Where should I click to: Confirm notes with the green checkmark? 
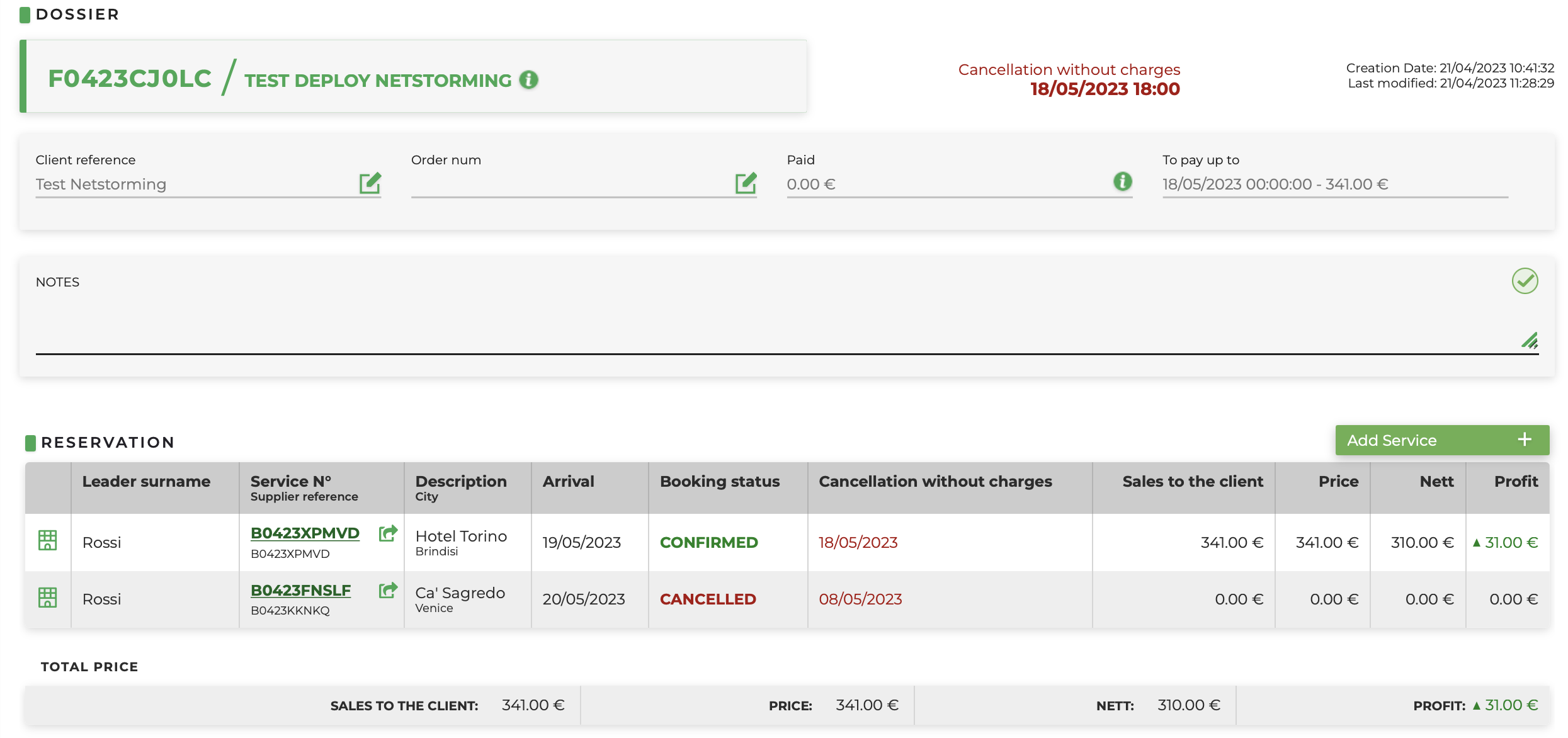point(1525,281)
